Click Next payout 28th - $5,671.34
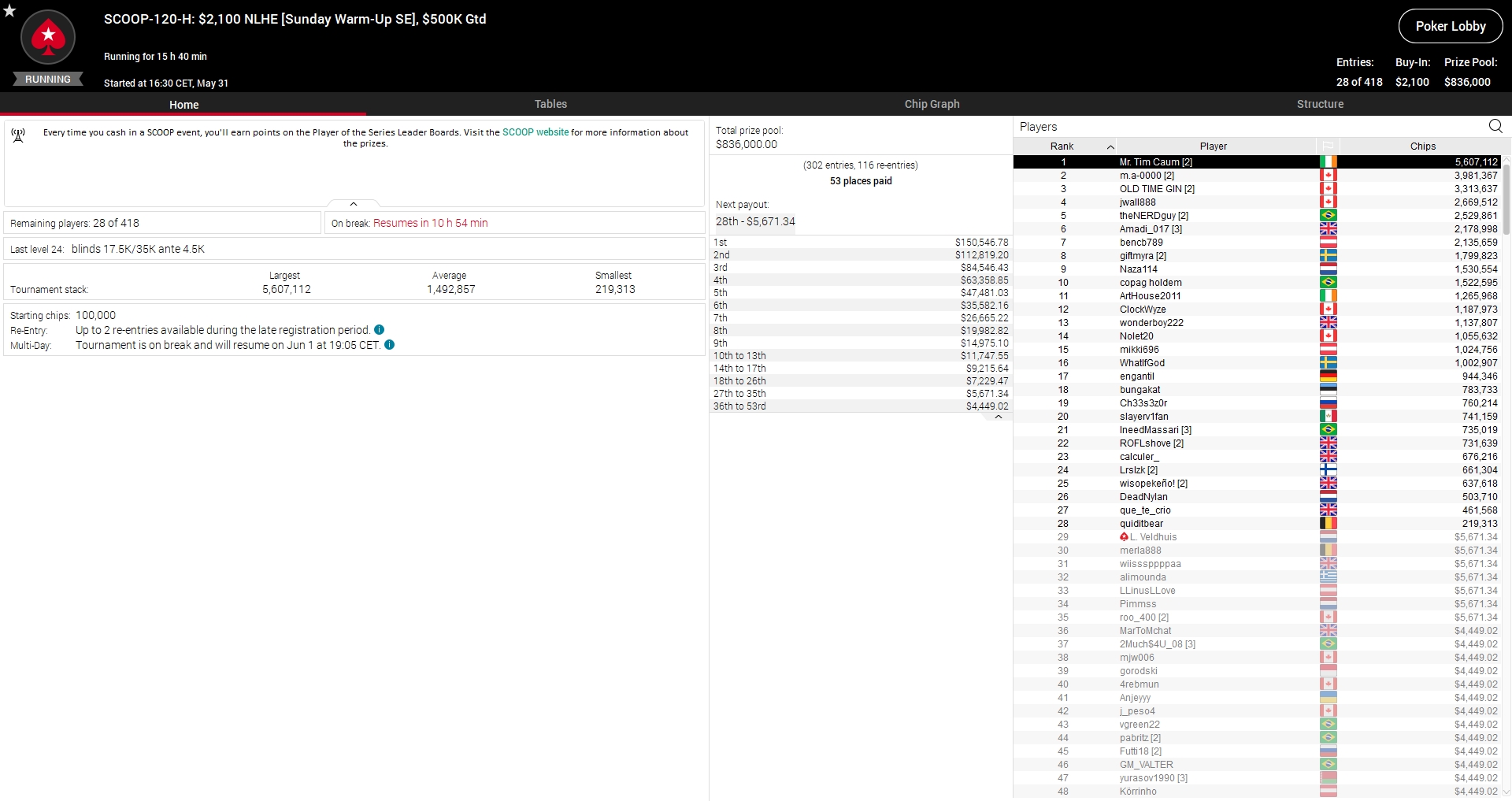 755,221
